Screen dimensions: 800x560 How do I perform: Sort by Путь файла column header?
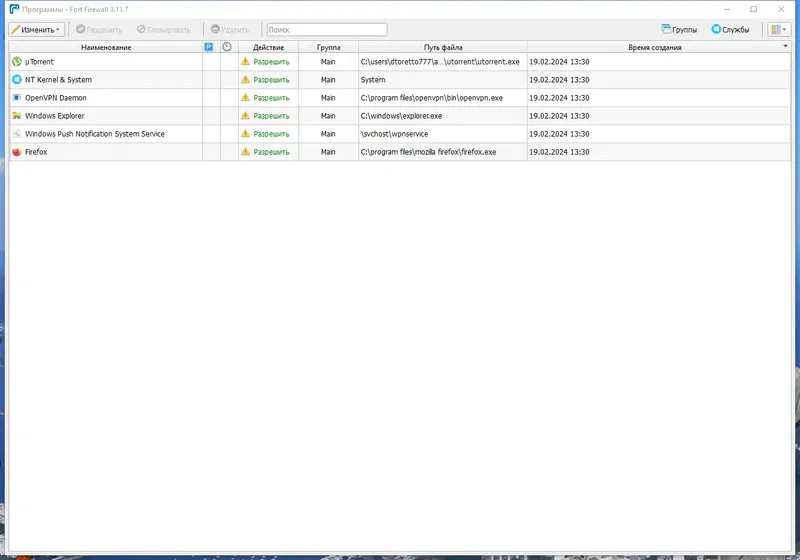443,47
